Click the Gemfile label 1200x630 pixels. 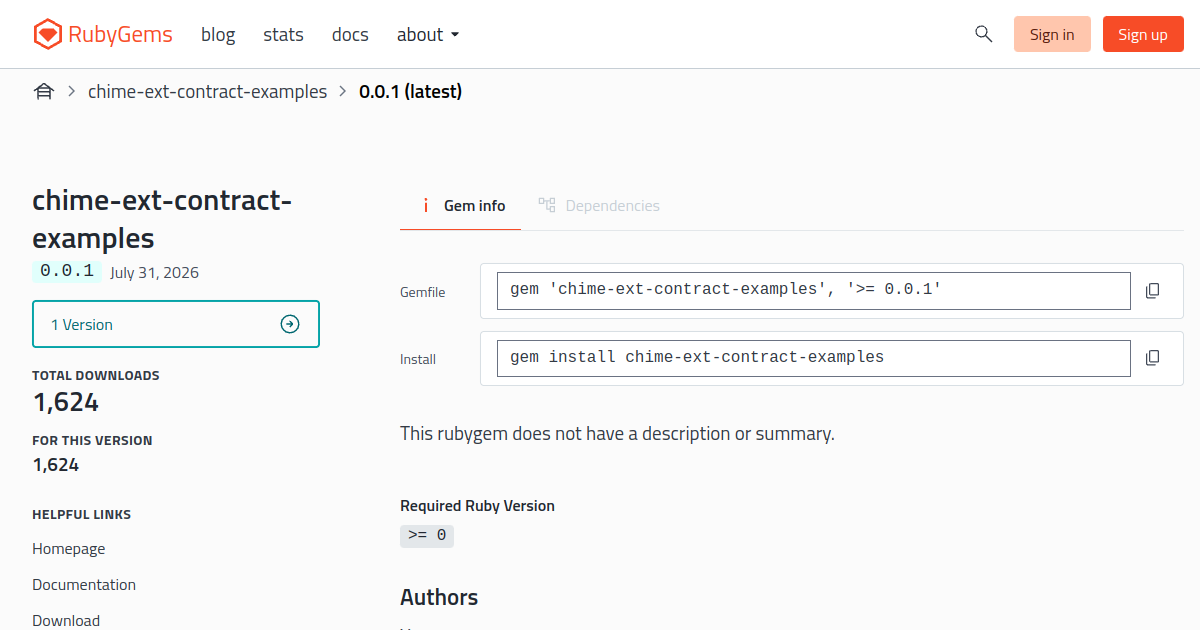423,292
